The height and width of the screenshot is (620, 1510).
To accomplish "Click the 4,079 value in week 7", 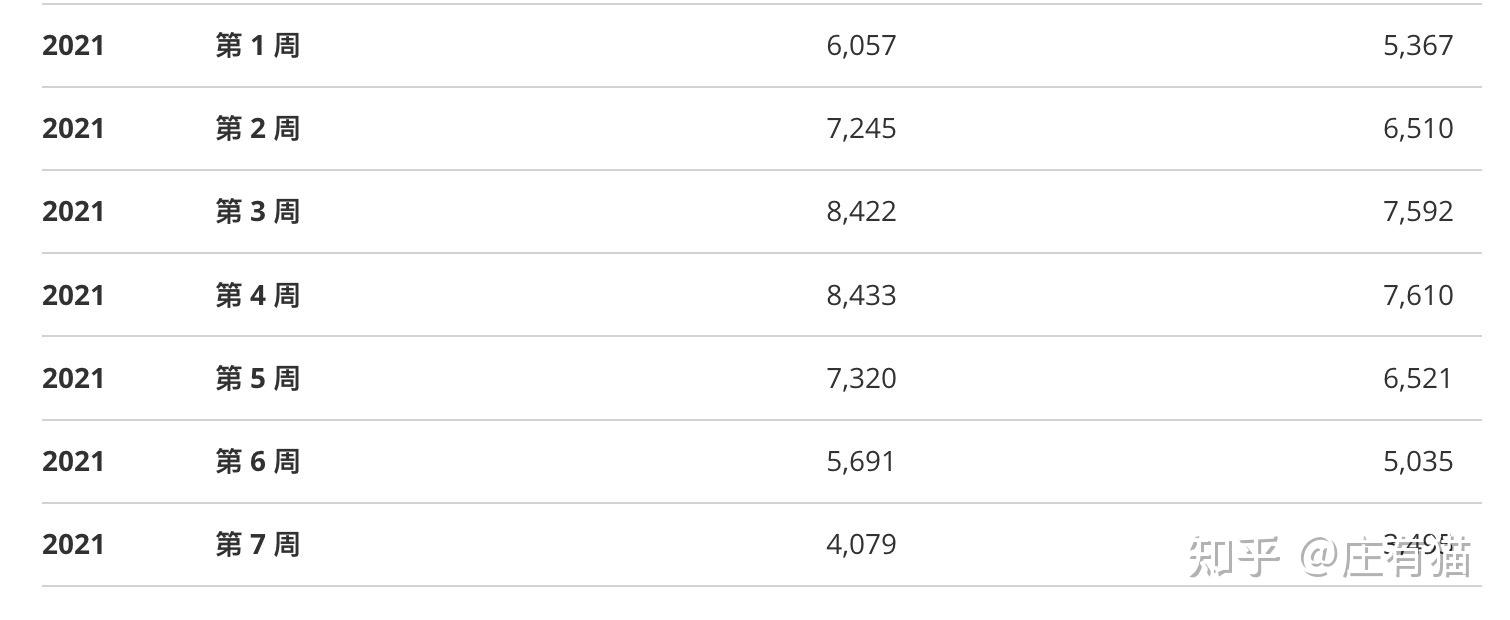I will tap(861, 545).
